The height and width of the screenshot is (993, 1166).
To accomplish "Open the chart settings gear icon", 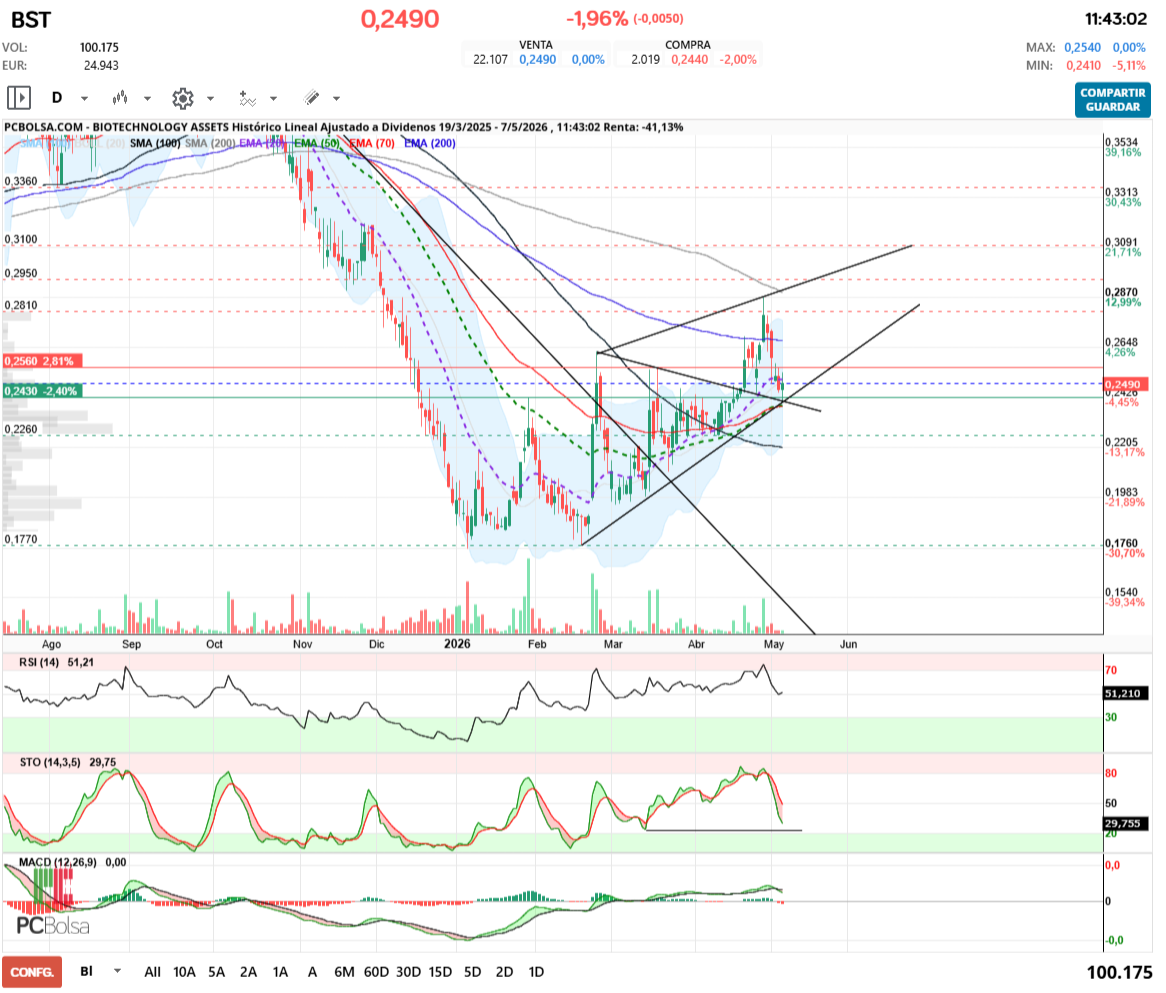I will pos(183,98).
